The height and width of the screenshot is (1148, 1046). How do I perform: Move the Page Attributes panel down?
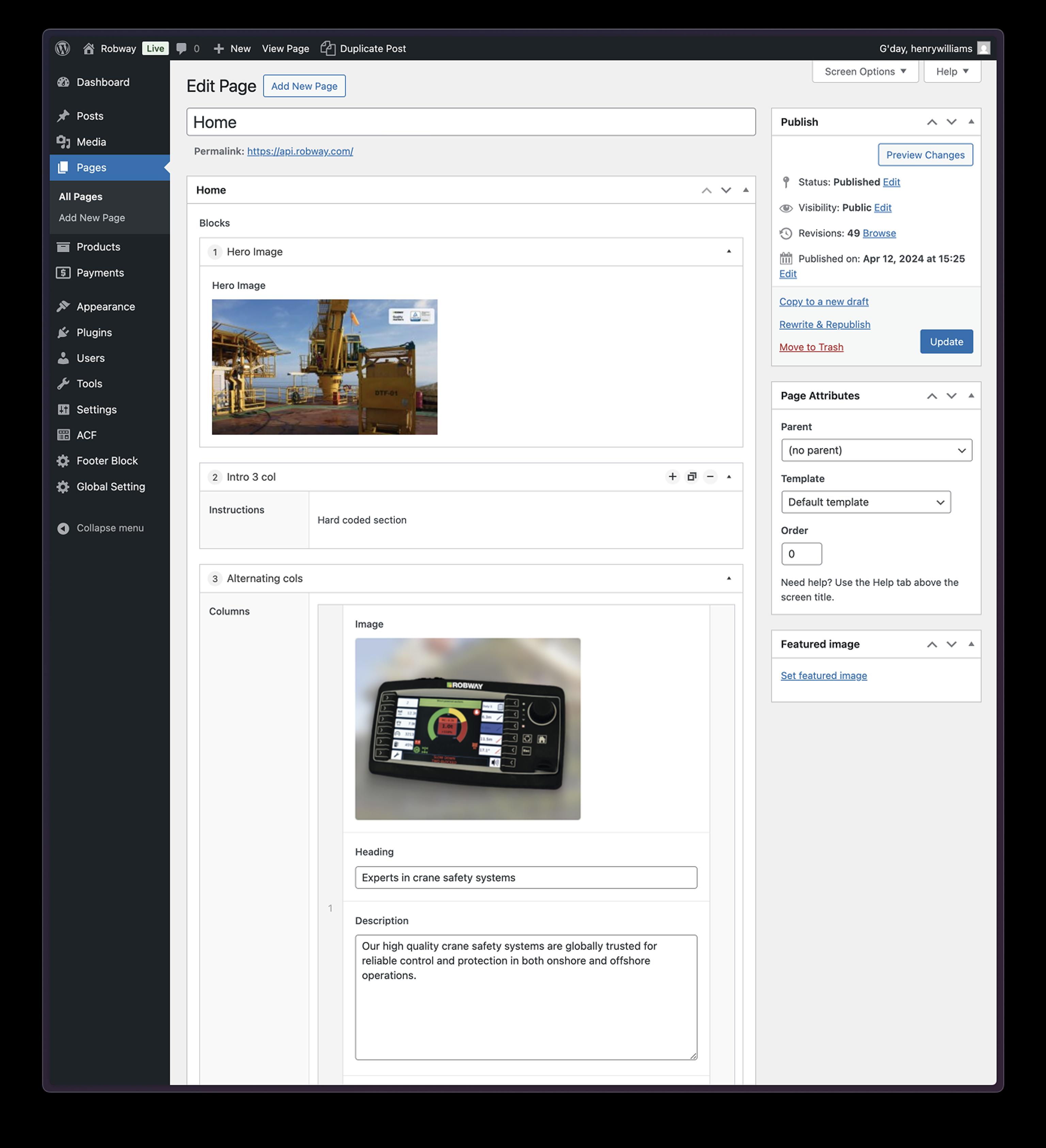(951, 396)
